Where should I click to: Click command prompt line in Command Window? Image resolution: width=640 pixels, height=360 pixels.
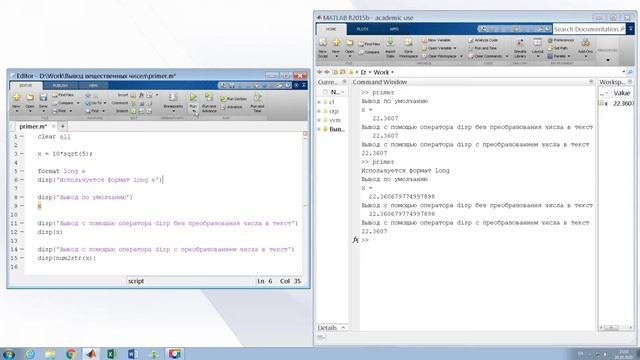(x=478, y=240)
